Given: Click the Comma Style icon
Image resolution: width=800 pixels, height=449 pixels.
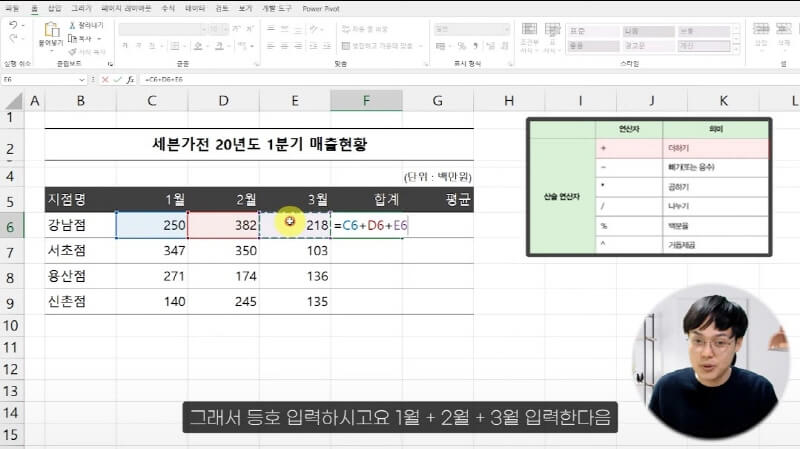Looking at the screenshot, I should [x=475, y=46].
